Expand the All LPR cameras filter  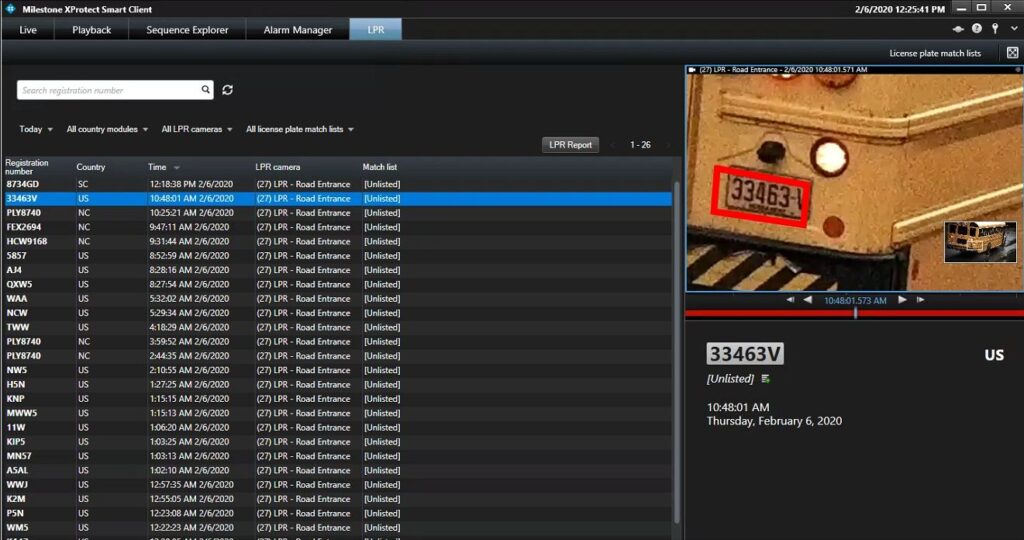click(x=197, y=129)
